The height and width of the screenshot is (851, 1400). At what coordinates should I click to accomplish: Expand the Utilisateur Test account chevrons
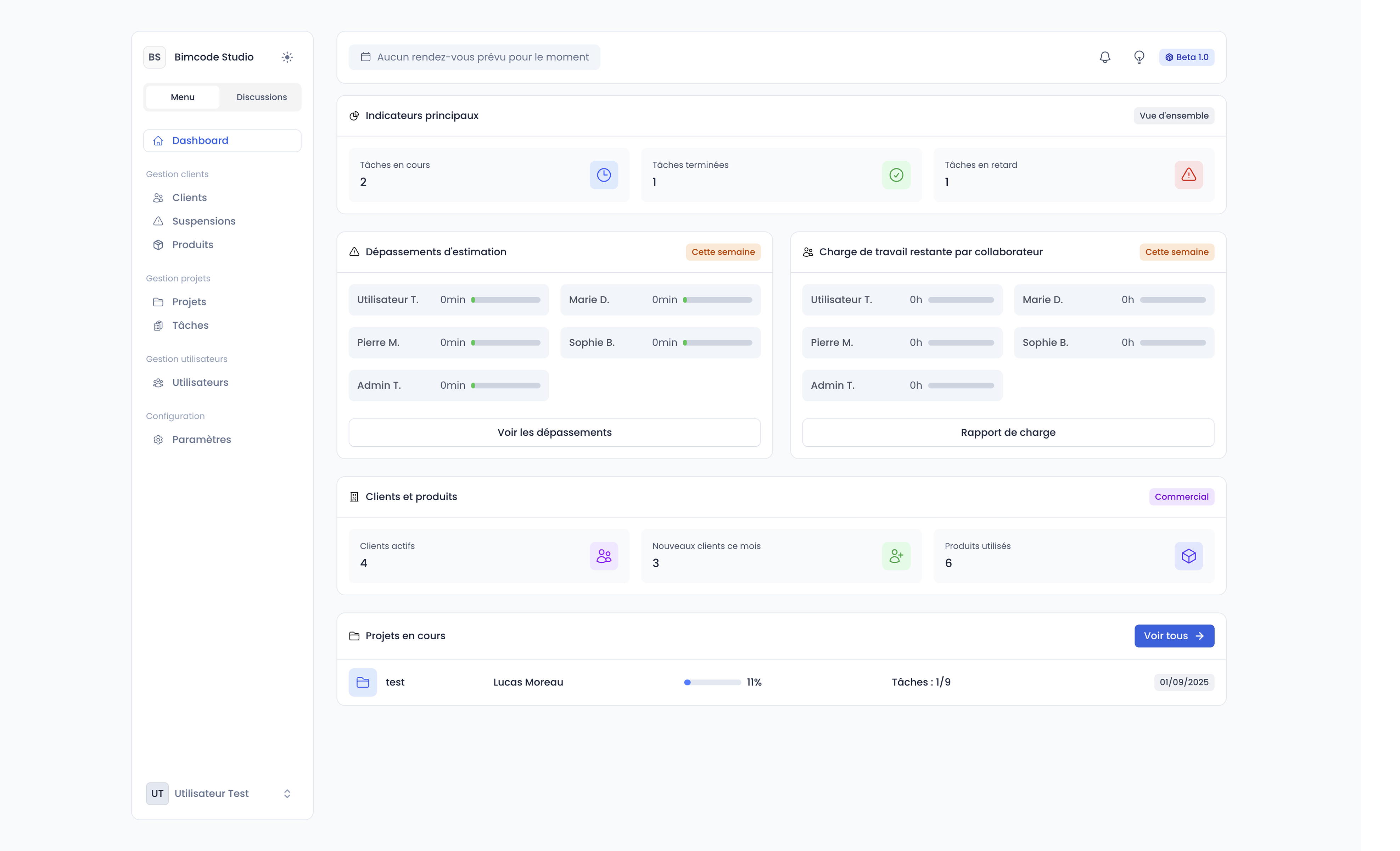pyautogui.click(x=287, y=794)
